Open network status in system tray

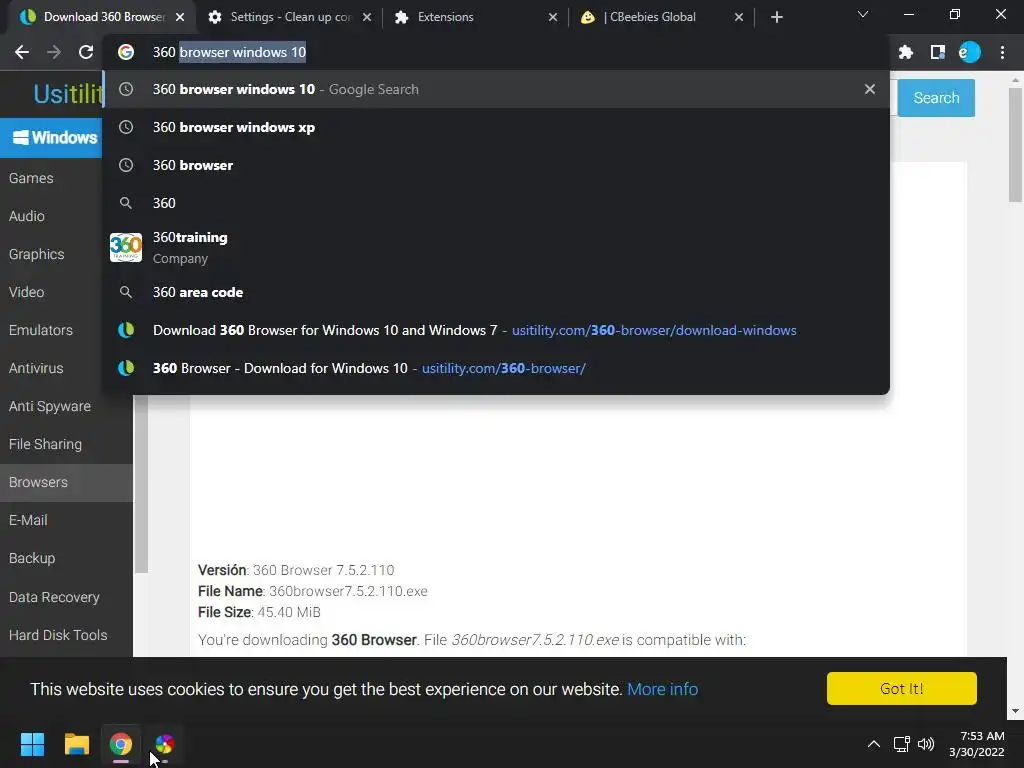point(902,744)
